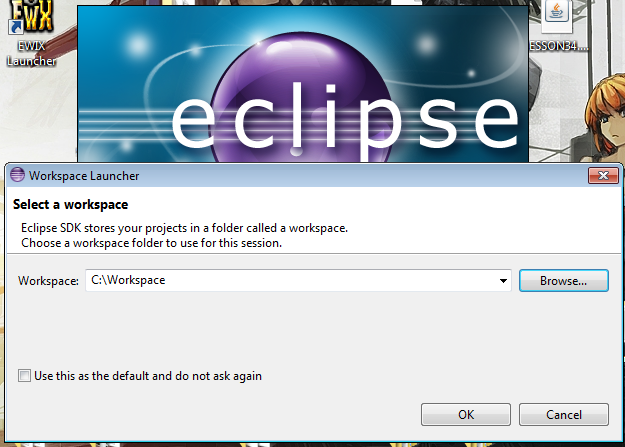Confirm the workspace with OK button

(466, 415)
